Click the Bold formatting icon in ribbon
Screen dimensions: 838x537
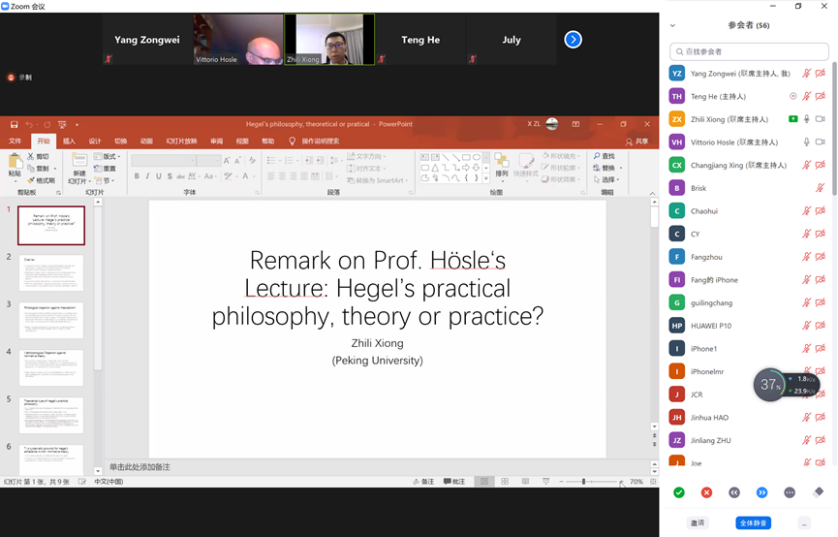coord(136,176)
